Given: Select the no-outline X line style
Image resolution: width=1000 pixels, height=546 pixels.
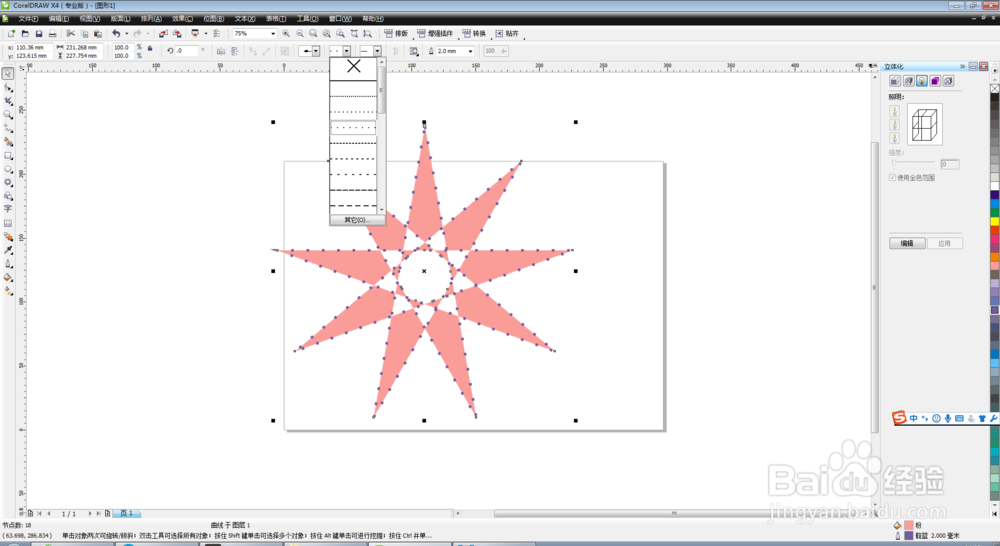Looking at the screenshot, I should [353, 66].
